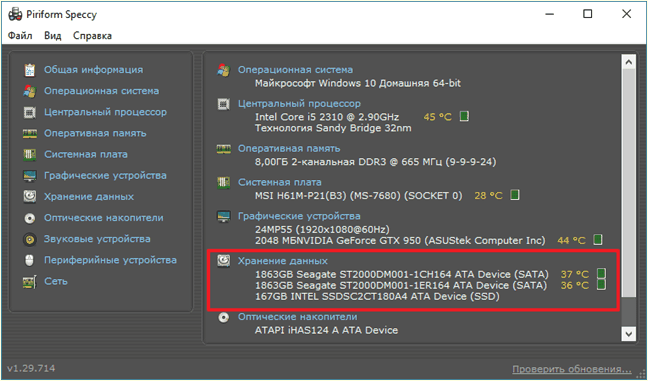This screenshot has height=381, width=648.
Task: Click the Оперативная память sidebar icon
Action: point(29,133)
